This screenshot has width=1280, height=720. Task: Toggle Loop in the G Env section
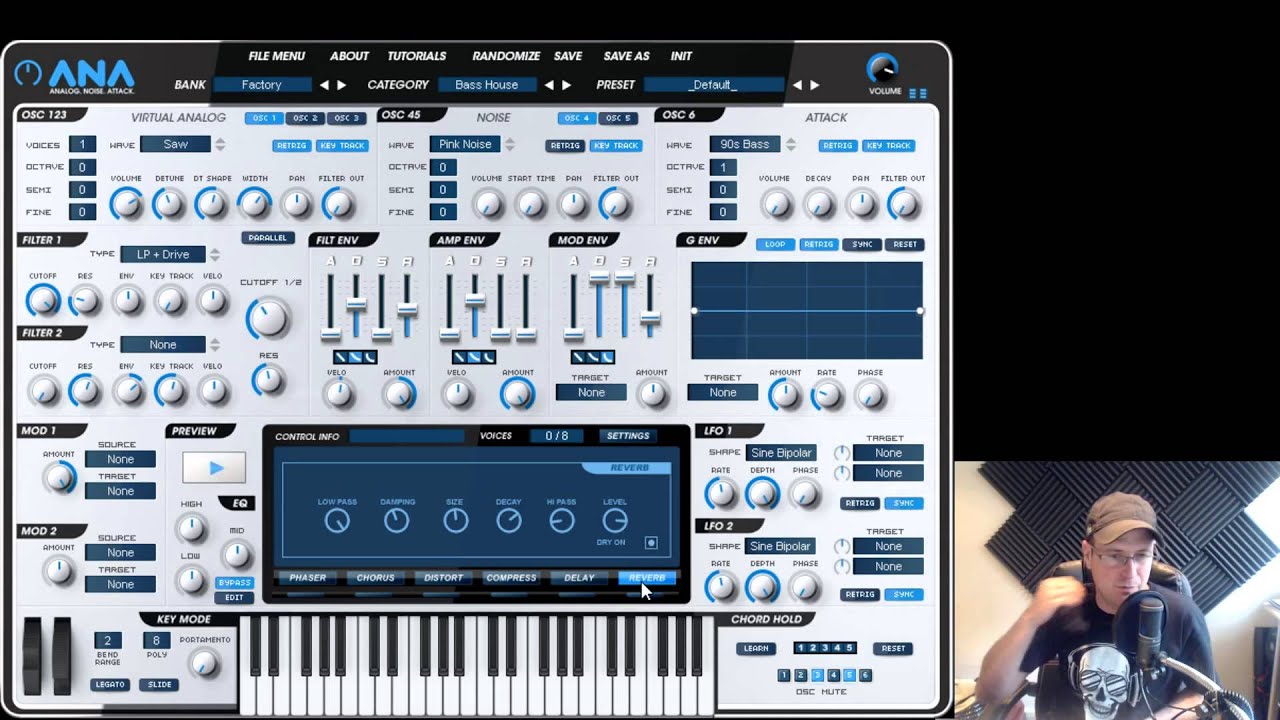coord(775,244)
